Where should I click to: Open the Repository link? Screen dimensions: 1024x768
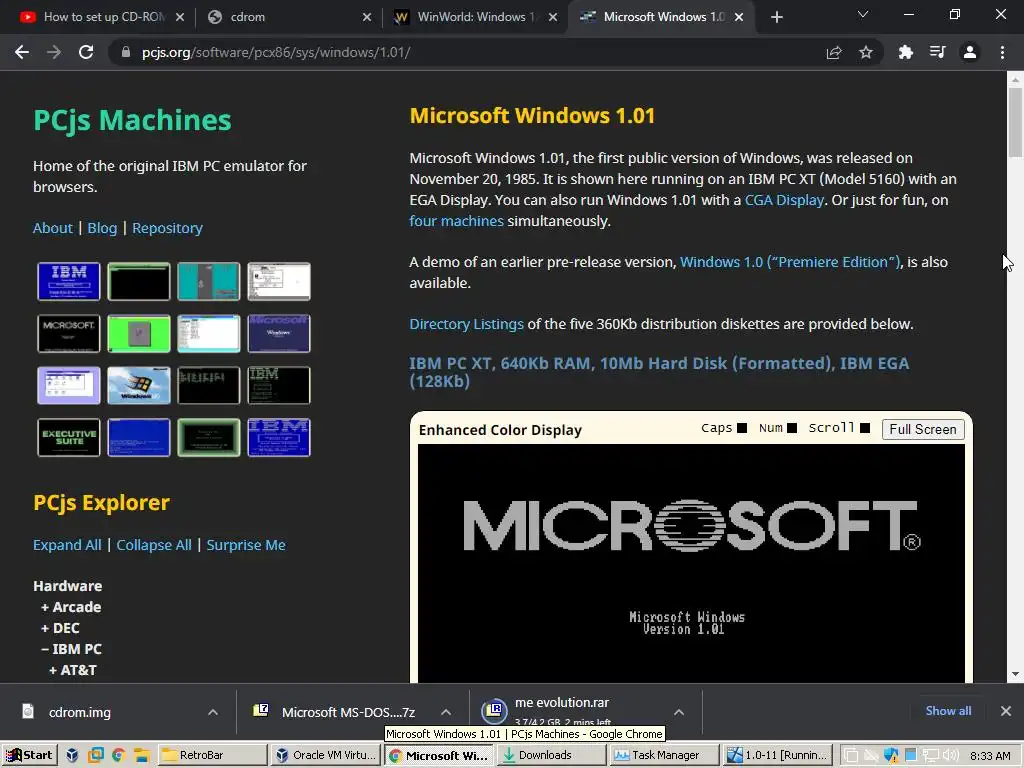167,228
